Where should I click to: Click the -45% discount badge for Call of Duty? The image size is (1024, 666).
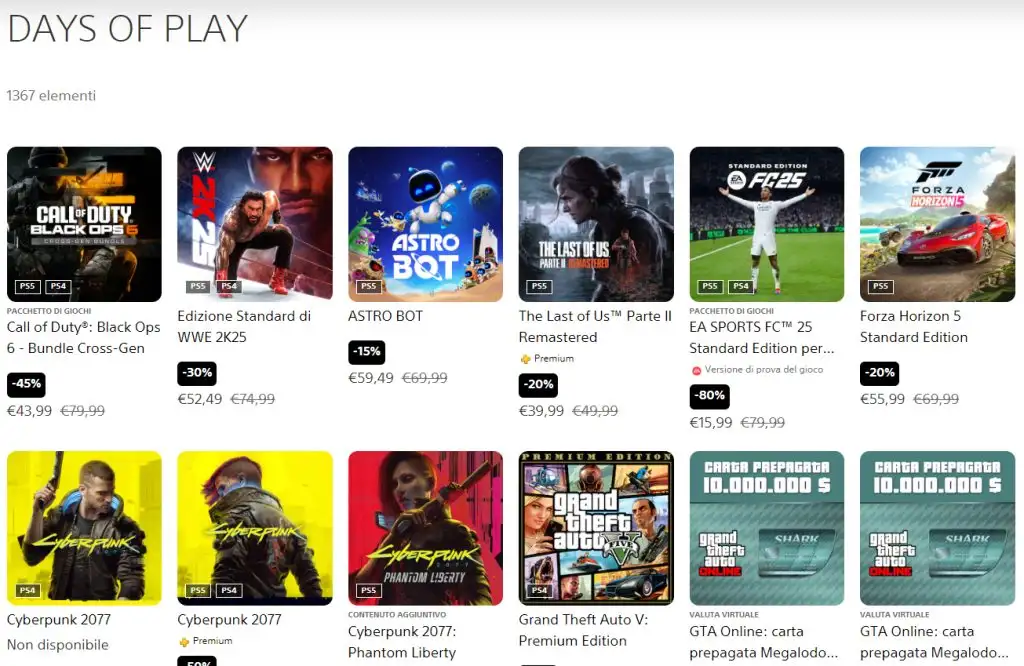[26, 384]
